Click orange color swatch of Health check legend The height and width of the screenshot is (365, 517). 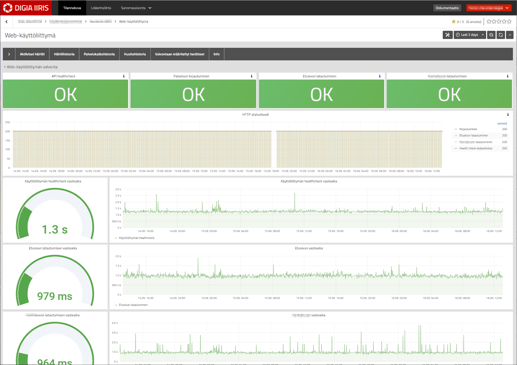(456, 148)
